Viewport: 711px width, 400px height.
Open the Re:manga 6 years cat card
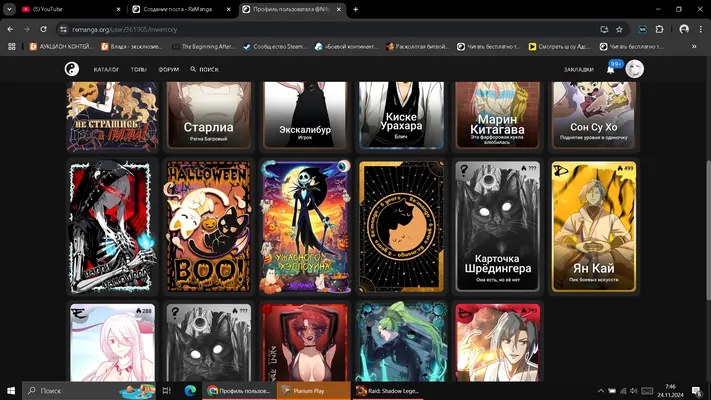tap(401, 226)
